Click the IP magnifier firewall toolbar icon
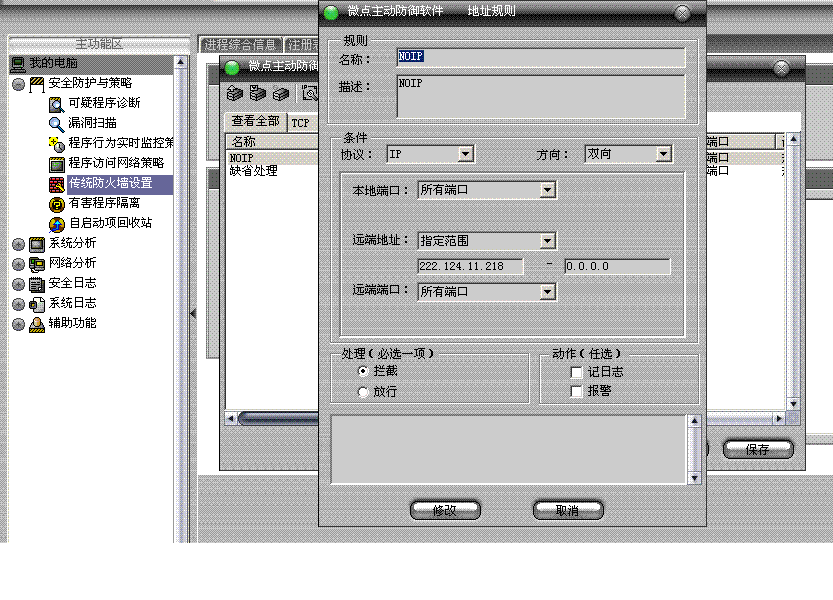This screenshot has height=600, width=833. point(309,93)
